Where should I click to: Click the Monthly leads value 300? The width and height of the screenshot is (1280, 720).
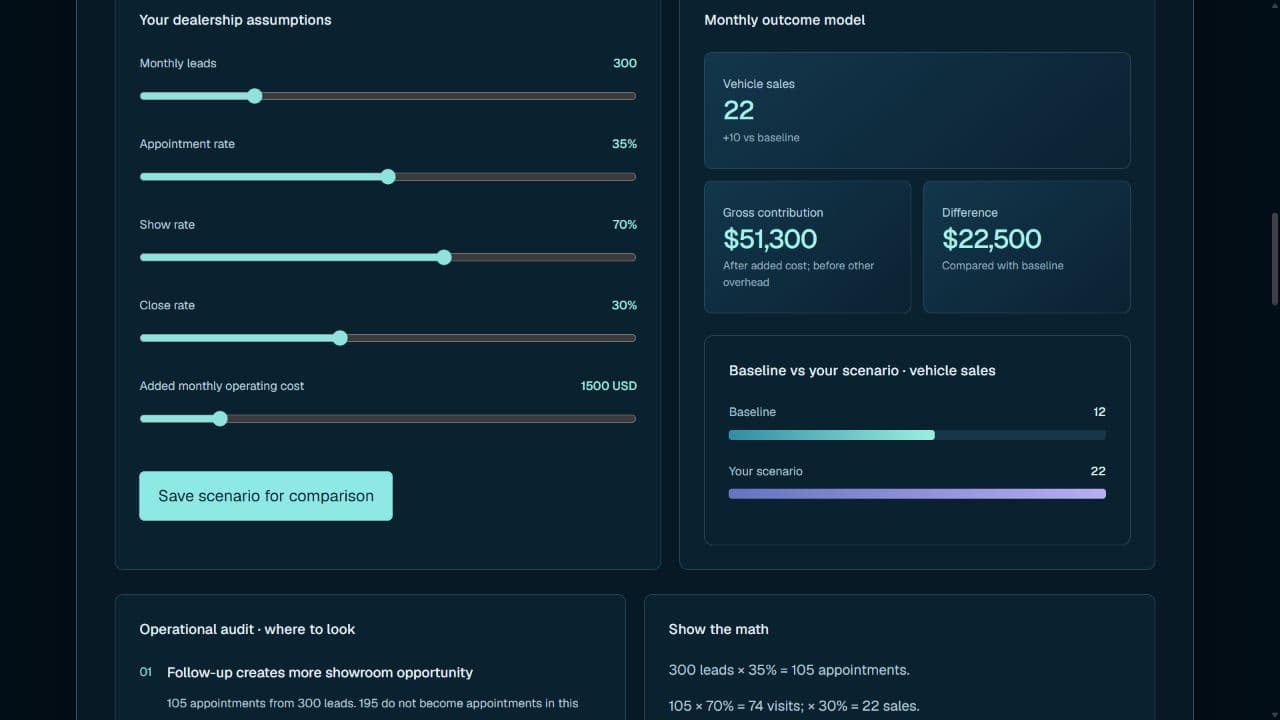(625, 63)
